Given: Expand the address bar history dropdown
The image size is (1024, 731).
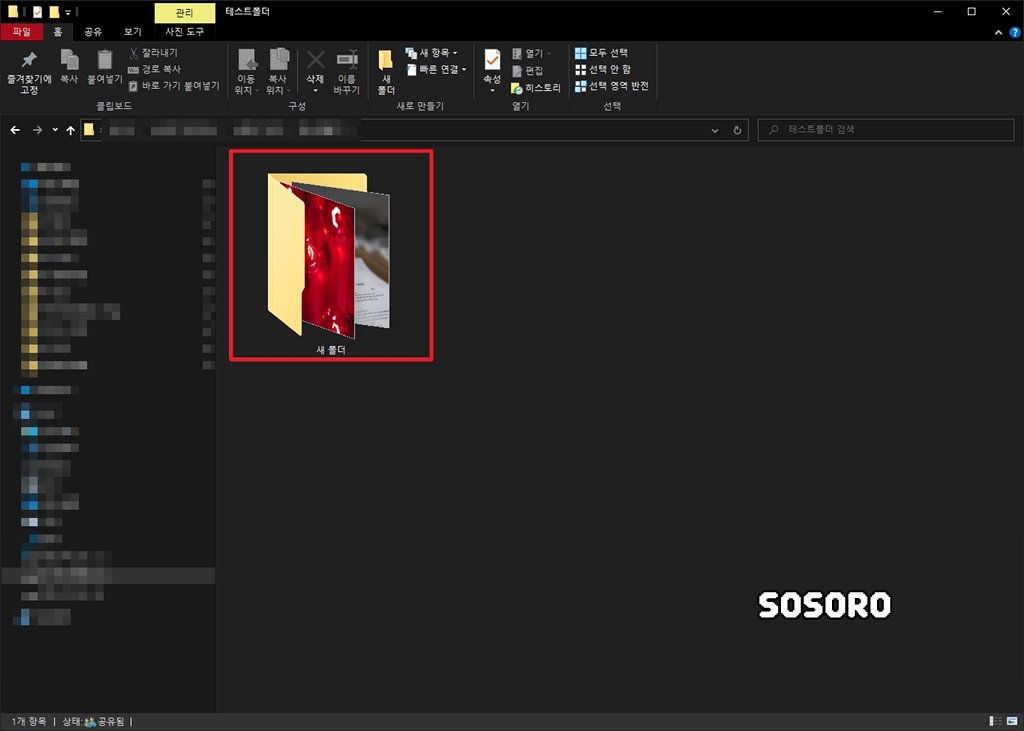Looking at the screenshot, I should (x=715, y=130).
